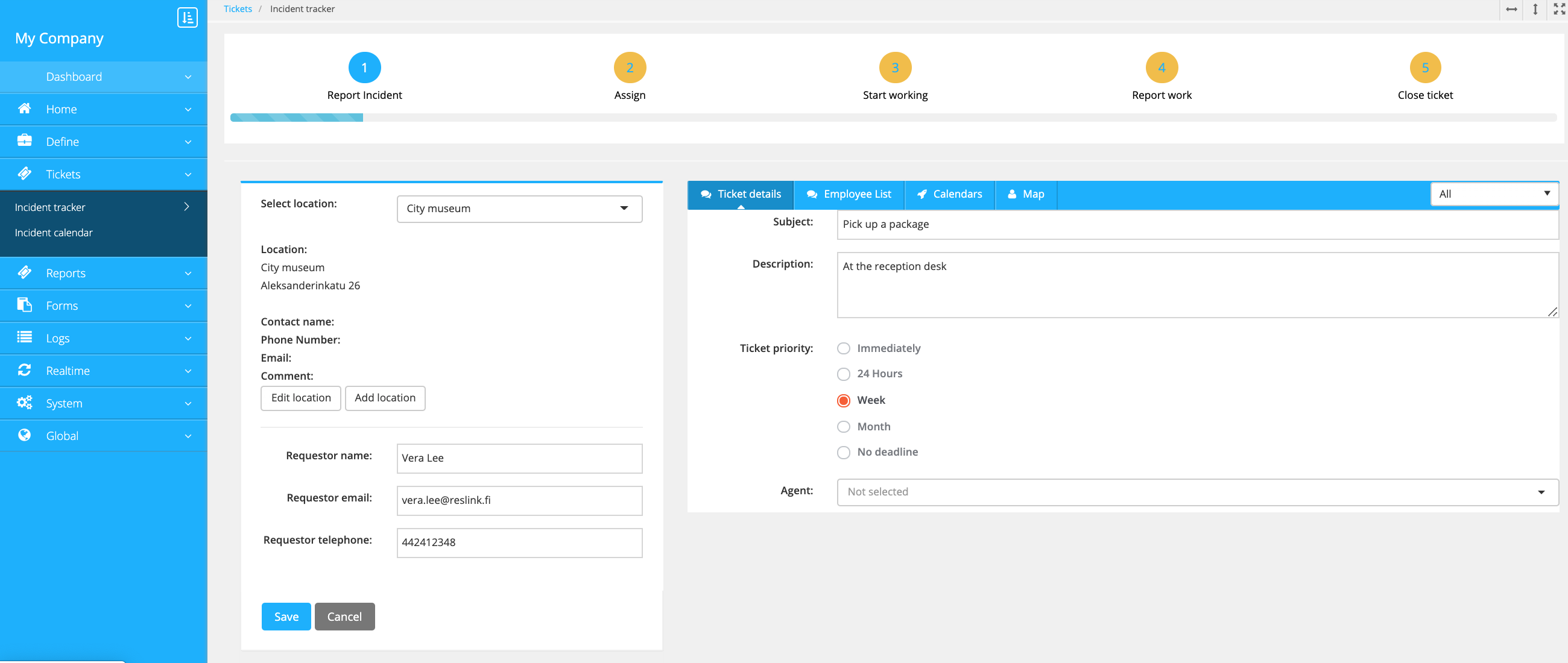Click the horizontal expand arrows icon
Screen dimensions: 1568x663
[1511, 9]
